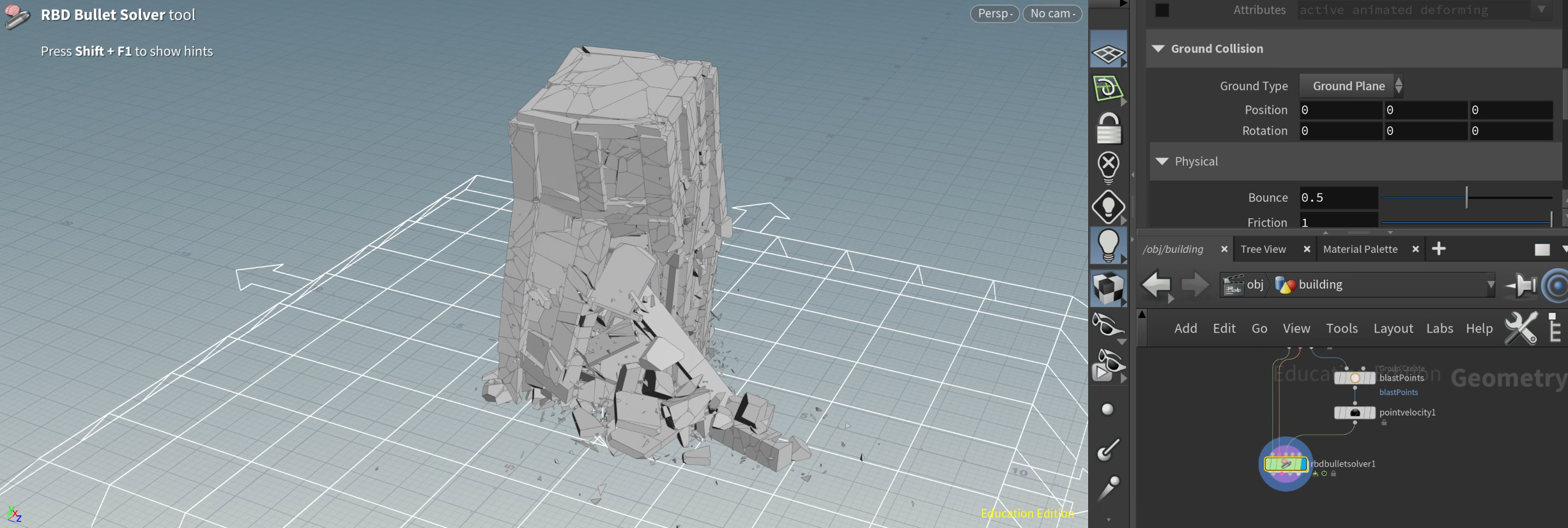Screen dimensions: 1568x528
Task: Click the Bounce slider
Action: [1467, 198]
